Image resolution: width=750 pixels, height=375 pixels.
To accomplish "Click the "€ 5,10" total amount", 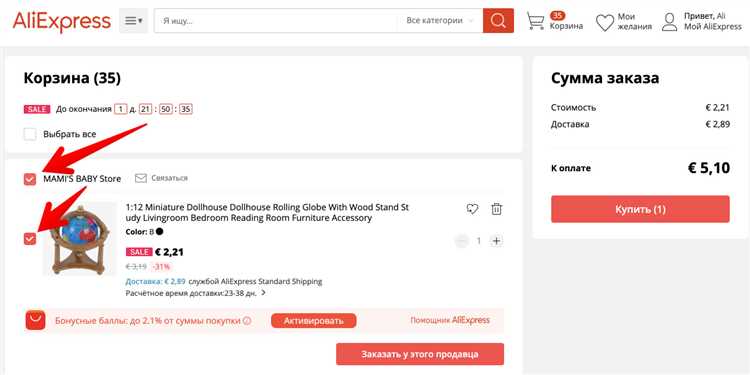I will (x=709, y=168).
